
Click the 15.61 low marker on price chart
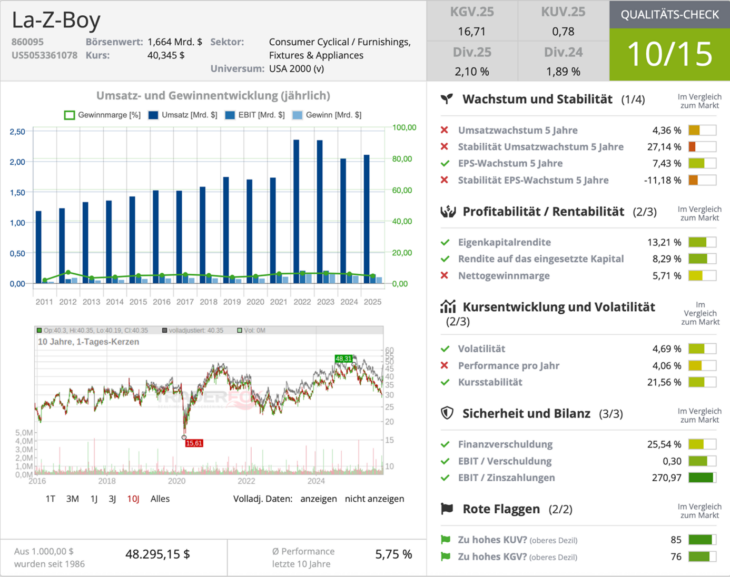(194, 442)
